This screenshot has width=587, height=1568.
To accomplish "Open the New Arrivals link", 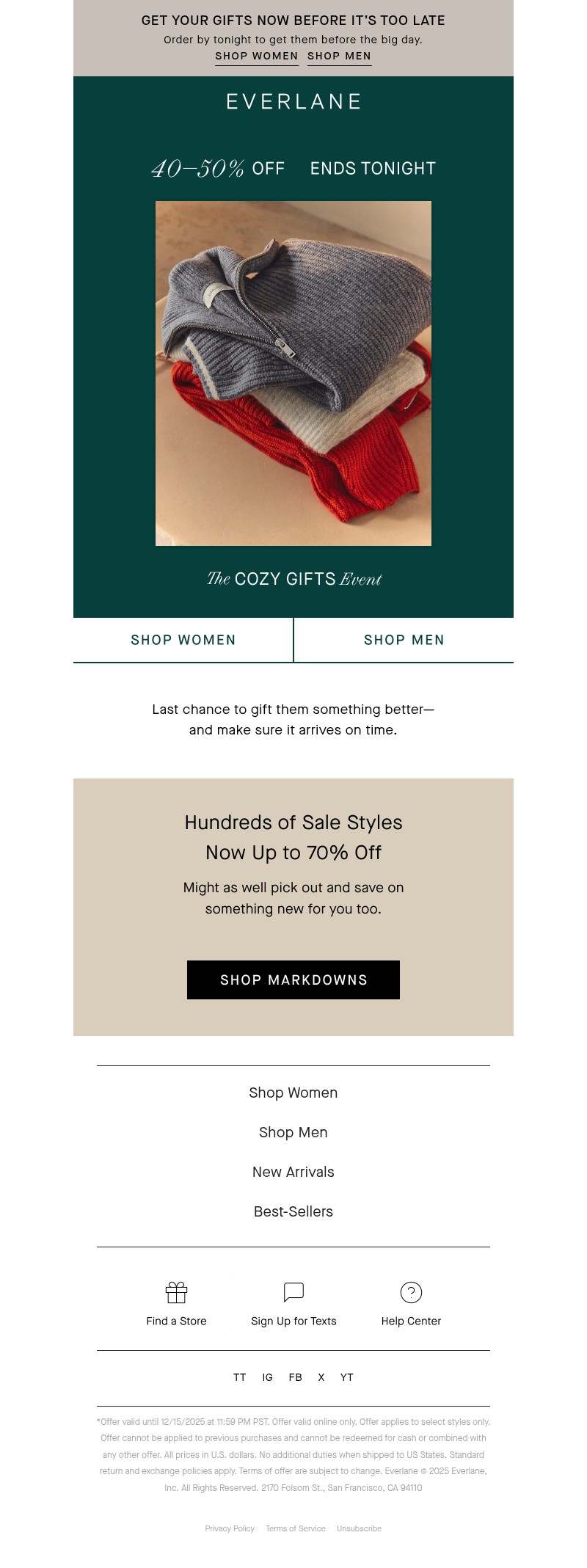I will pyautogui.click(x=293, y=1172).
